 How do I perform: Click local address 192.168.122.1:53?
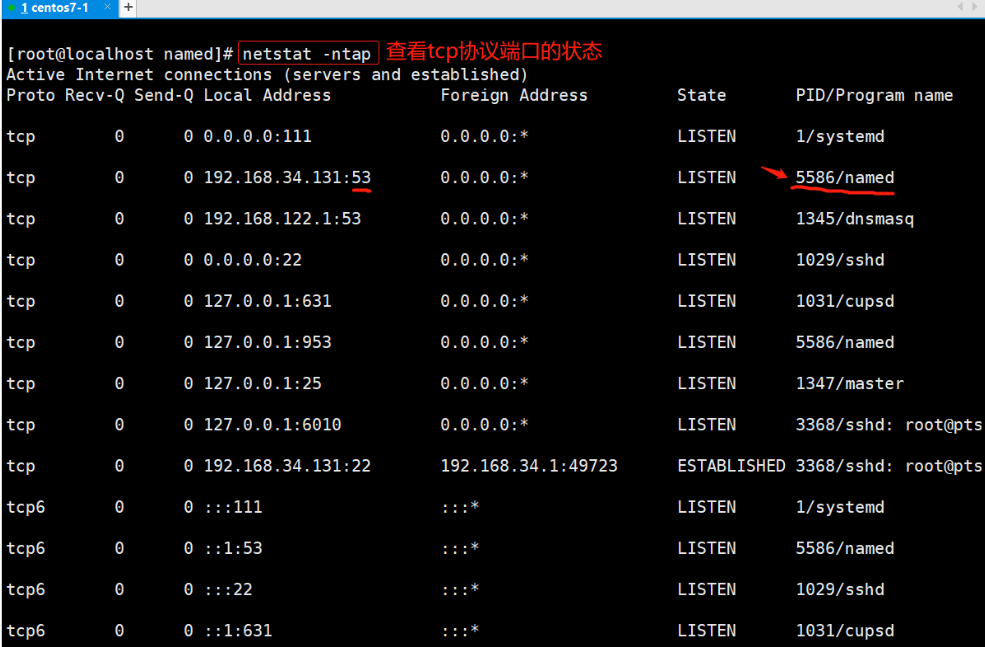click(x=282, y=219)
